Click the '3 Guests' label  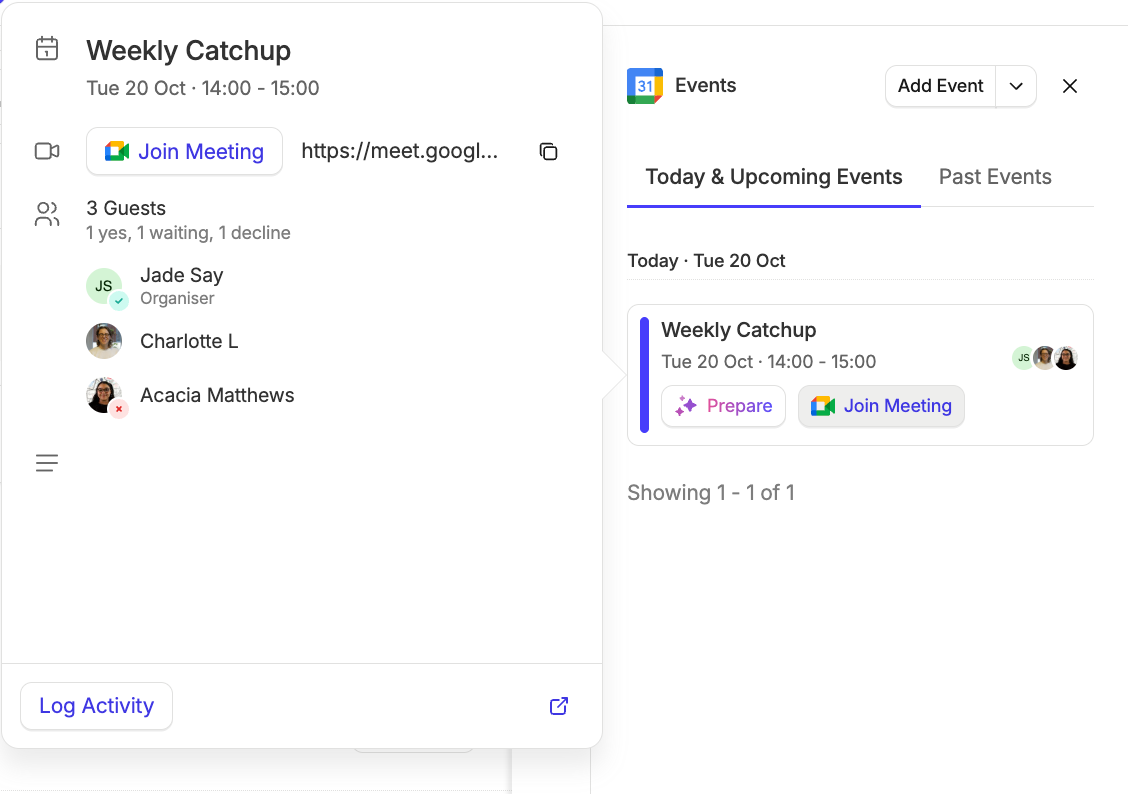pos(126,208)
